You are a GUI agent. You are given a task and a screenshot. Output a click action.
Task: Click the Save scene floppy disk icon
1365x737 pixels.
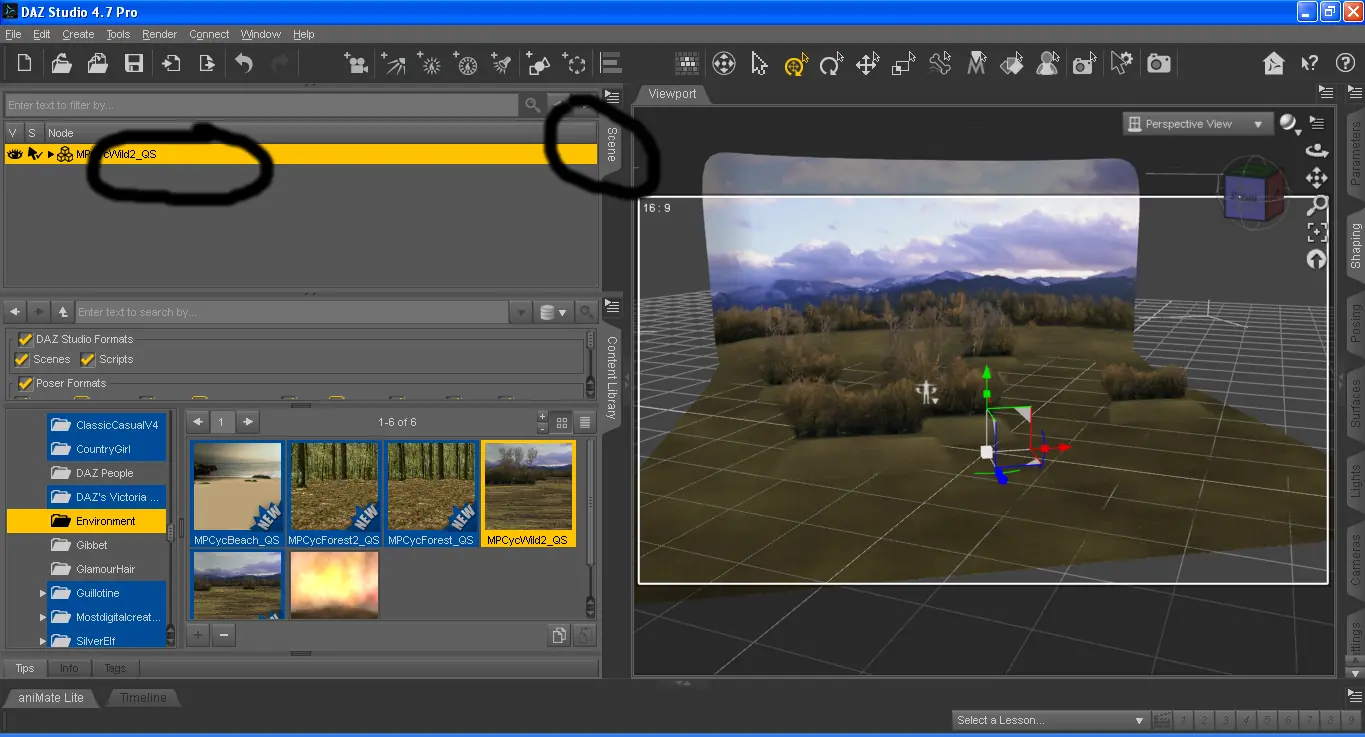(x=133, y=64)
